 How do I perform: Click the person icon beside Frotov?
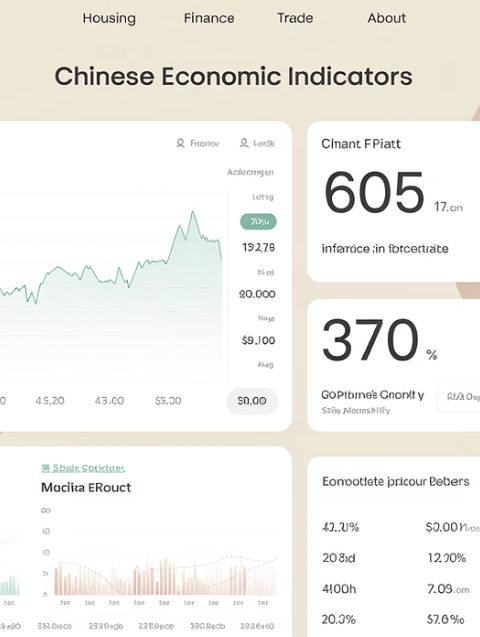[x=180, y=143]
